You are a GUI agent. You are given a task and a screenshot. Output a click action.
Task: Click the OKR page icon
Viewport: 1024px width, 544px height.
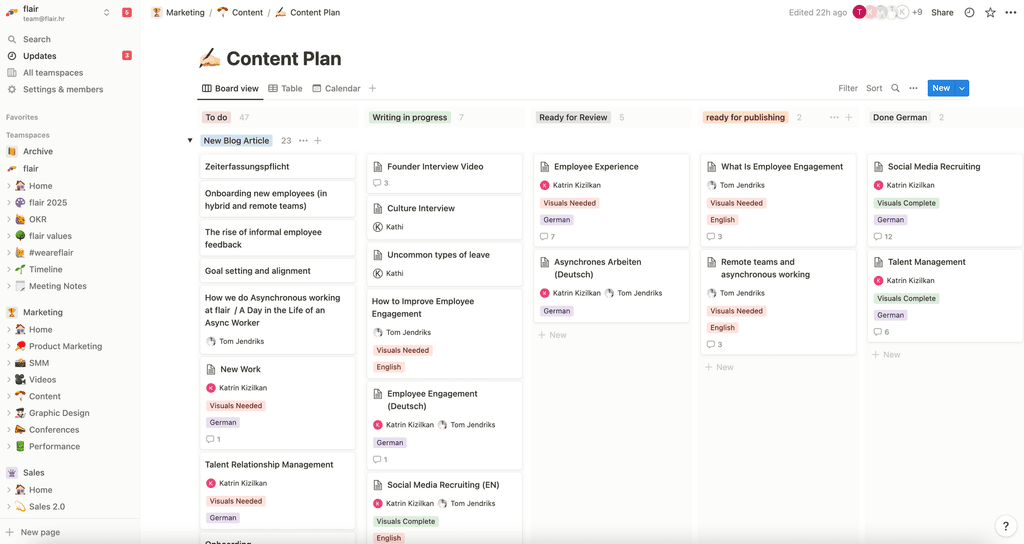coord(20,219)
